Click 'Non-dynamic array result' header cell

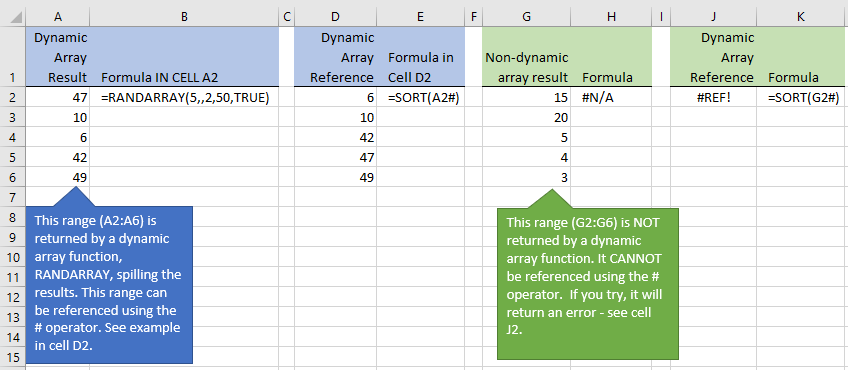pyautogui.click(x=526, y=56)
